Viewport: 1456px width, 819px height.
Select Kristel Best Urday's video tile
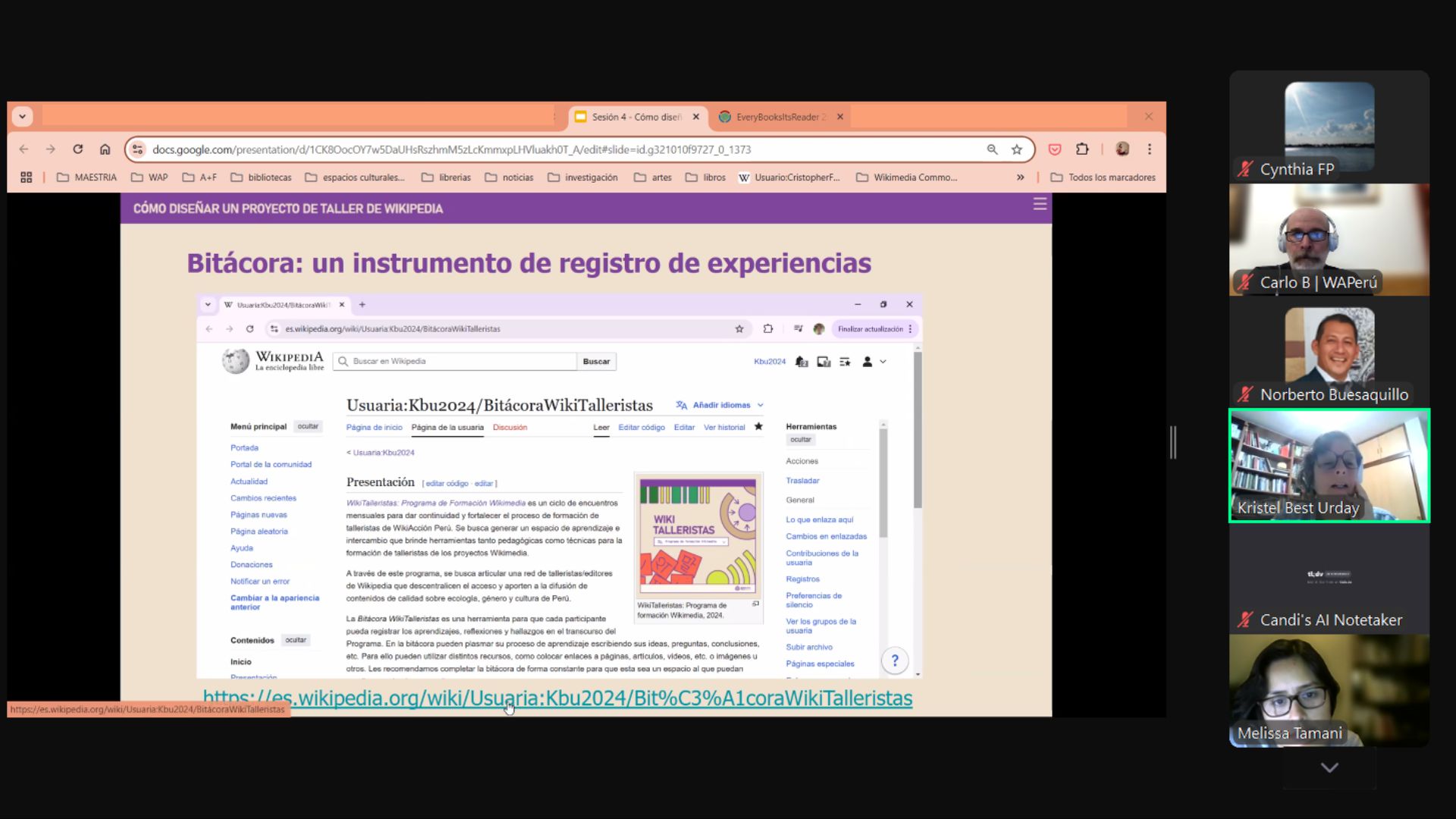click(1329, 466)
